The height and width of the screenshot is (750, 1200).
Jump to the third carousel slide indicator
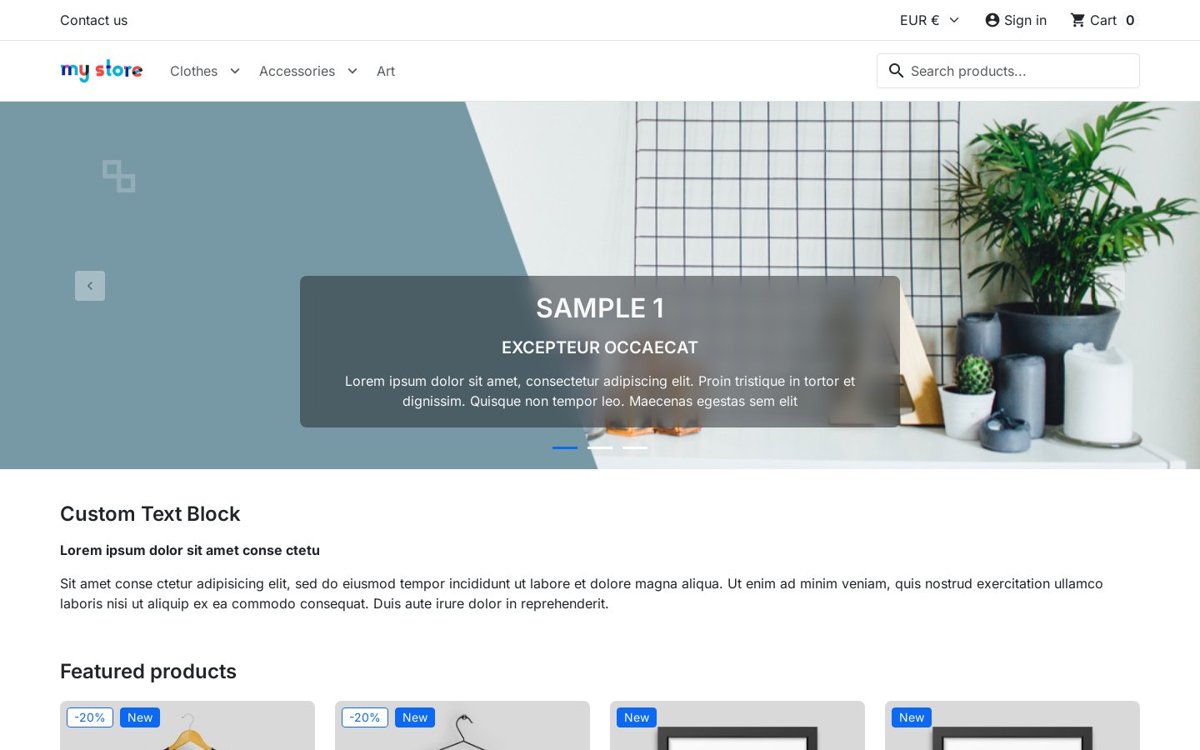coord(635,448)
